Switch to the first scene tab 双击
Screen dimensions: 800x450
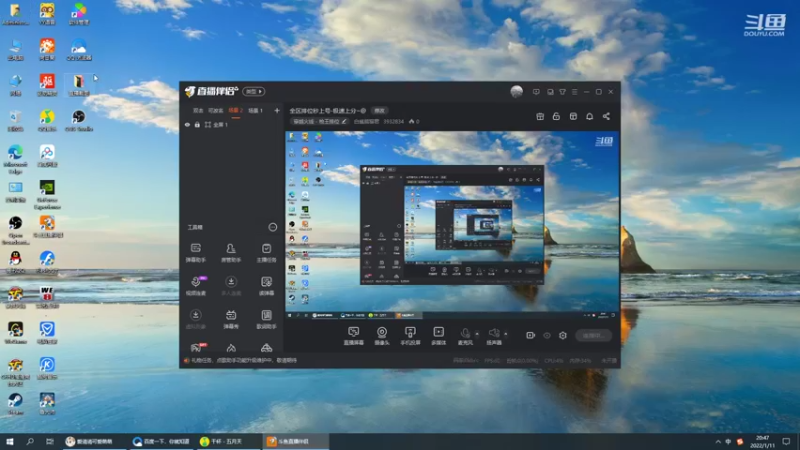click(x=198, y=110)
